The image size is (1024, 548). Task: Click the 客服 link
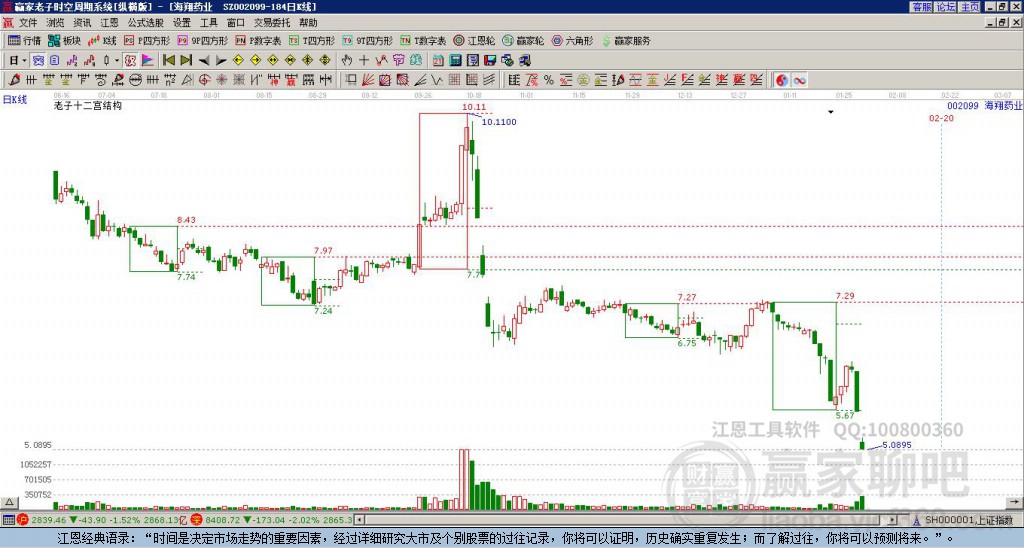click(x=921, y=7)
